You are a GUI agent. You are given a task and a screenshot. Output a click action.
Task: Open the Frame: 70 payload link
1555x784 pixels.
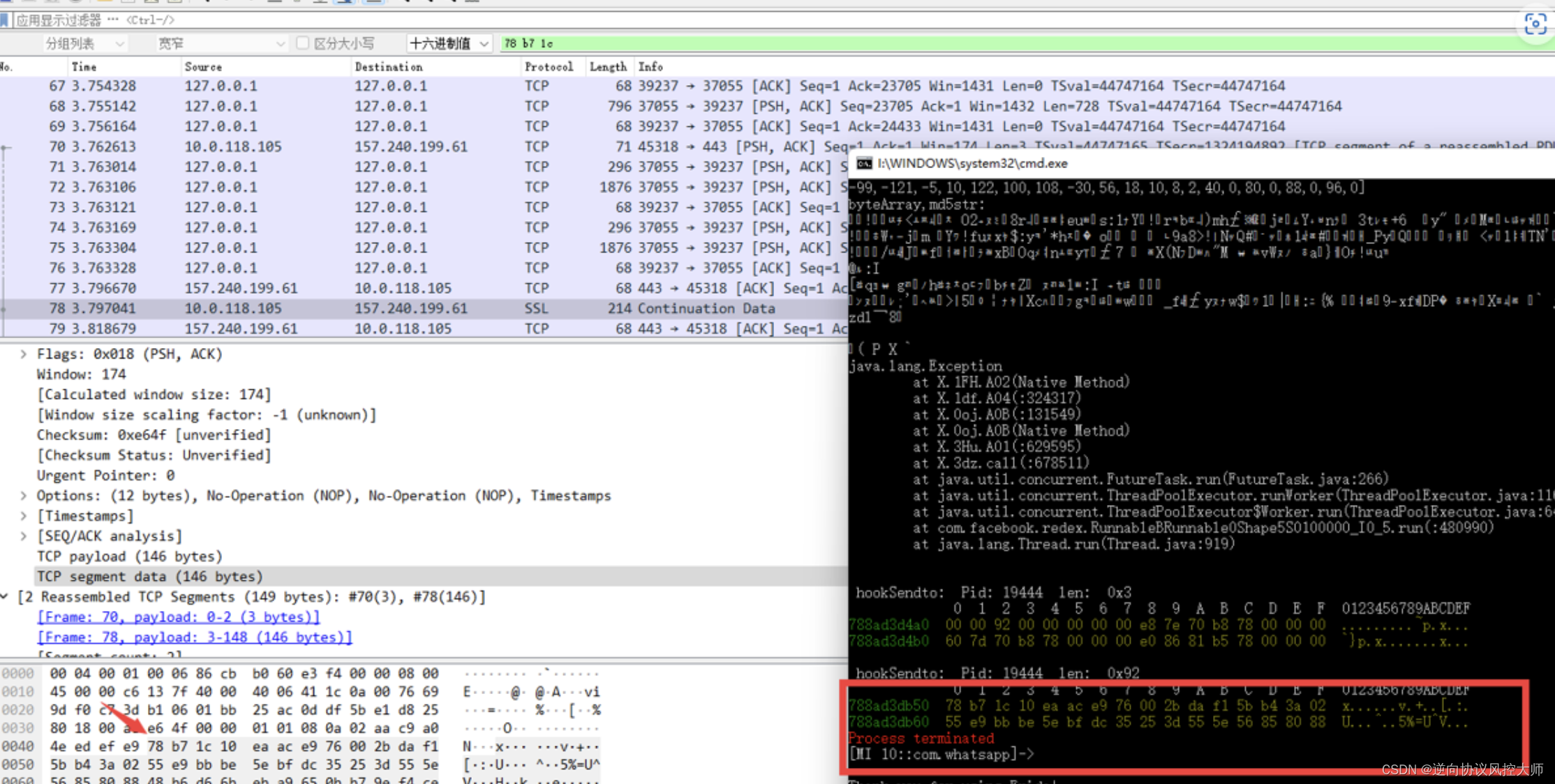pos(179,617)
